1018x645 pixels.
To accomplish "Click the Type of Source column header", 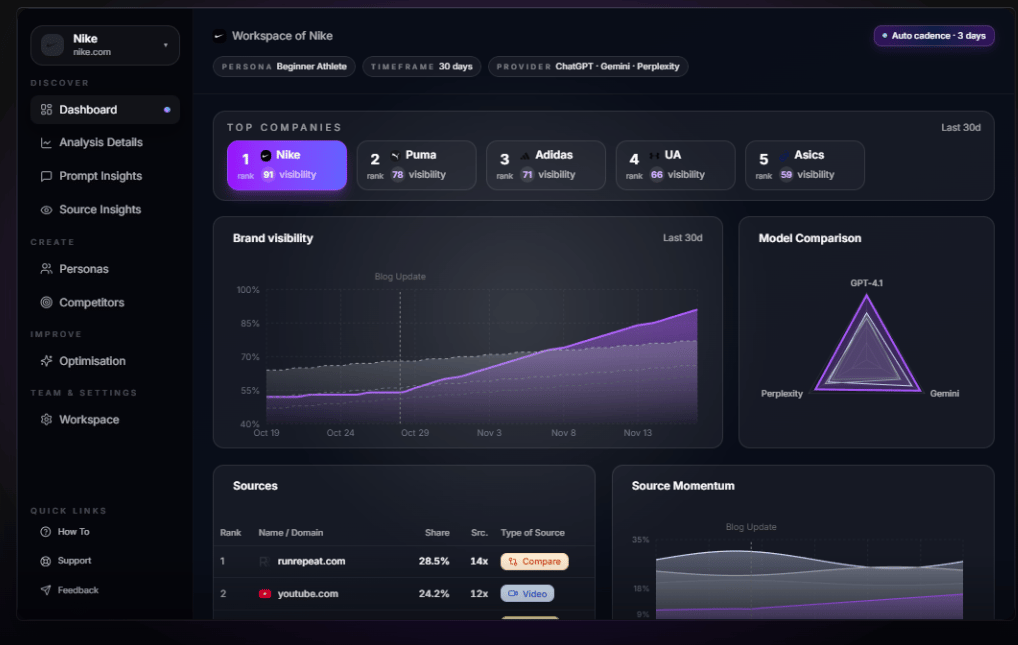I will pos(532,533).
